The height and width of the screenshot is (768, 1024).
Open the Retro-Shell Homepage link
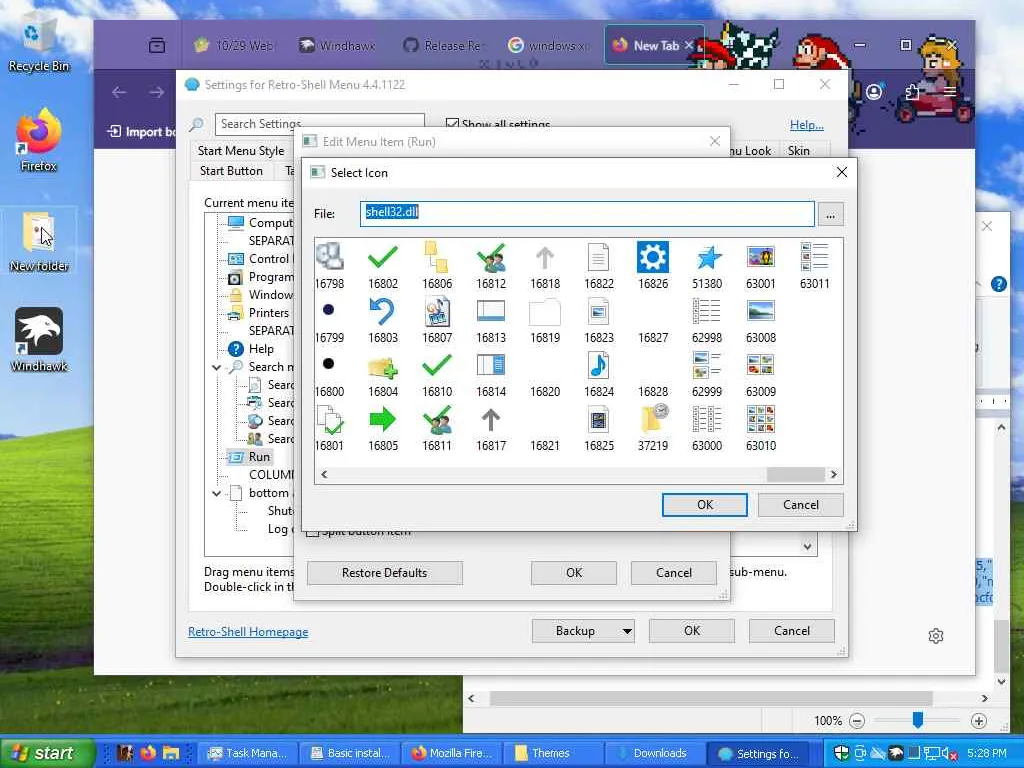(x=248, y=632)
